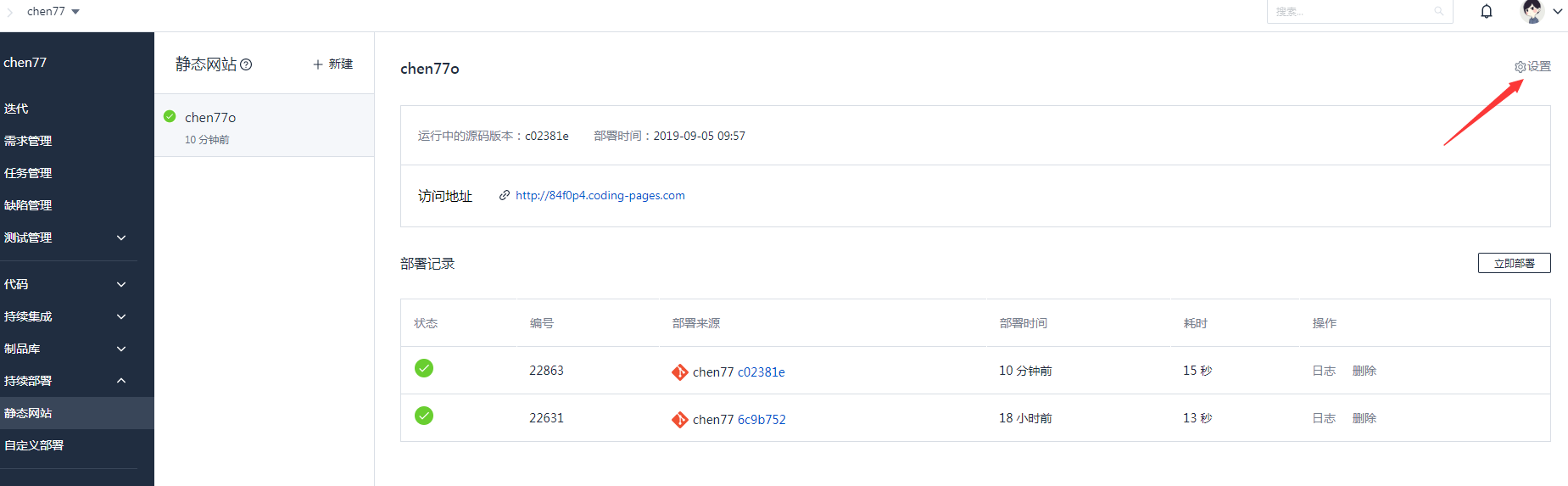Open http://84f0p4.coding-pages.com link
1568x486 pixels.
point(600,195)
